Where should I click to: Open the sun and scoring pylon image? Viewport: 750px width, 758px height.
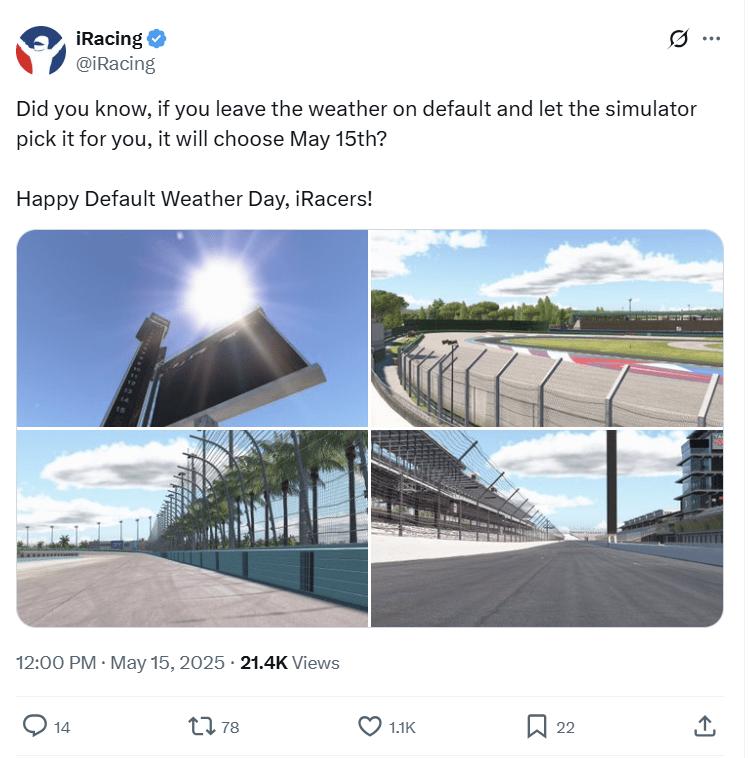click(x=192, y=328)
